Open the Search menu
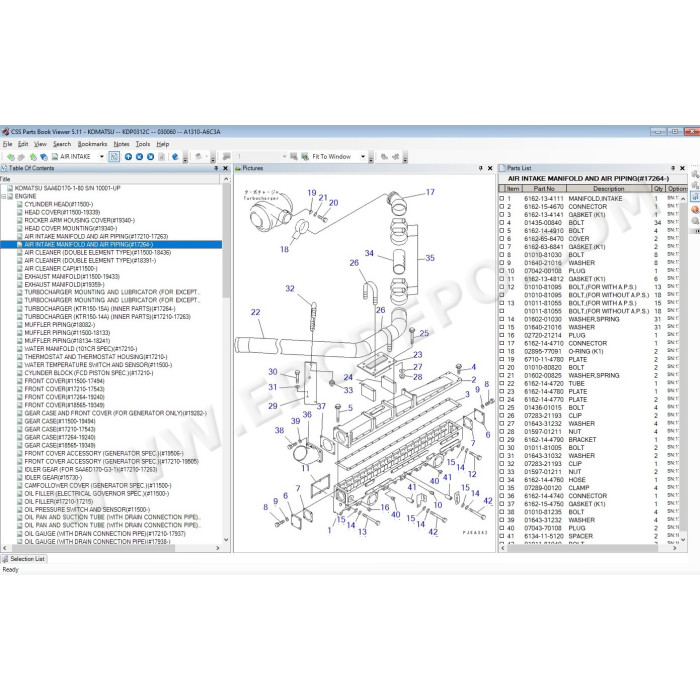 coord(62,144)
